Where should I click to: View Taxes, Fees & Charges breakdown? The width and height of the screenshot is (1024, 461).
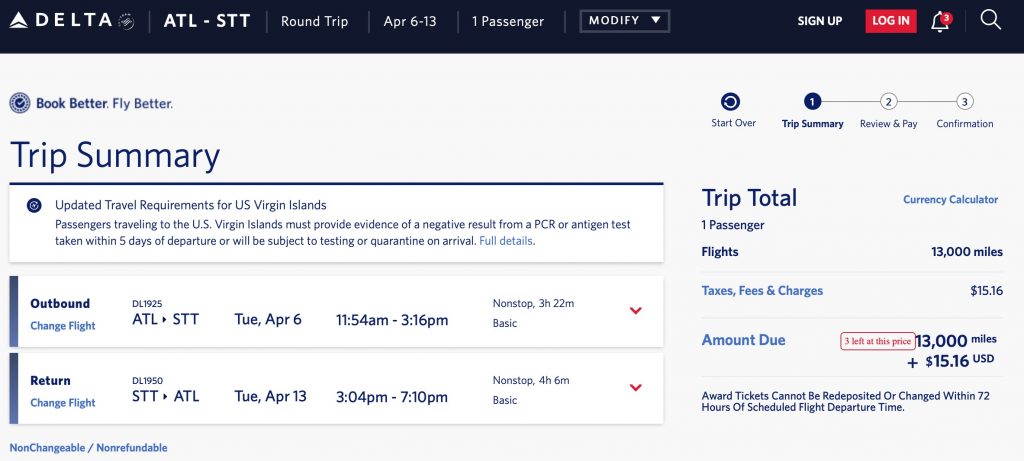pyautogui.click(x=762, y=291)
